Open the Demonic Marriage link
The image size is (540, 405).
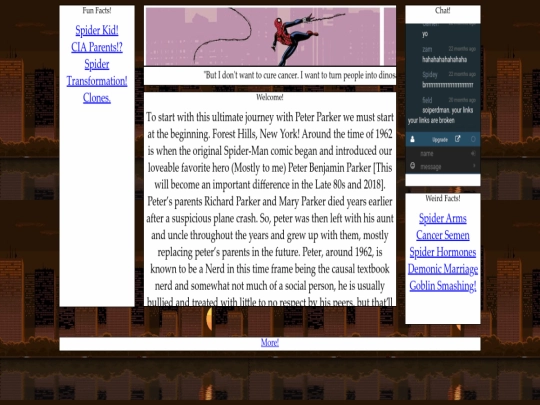443,269
